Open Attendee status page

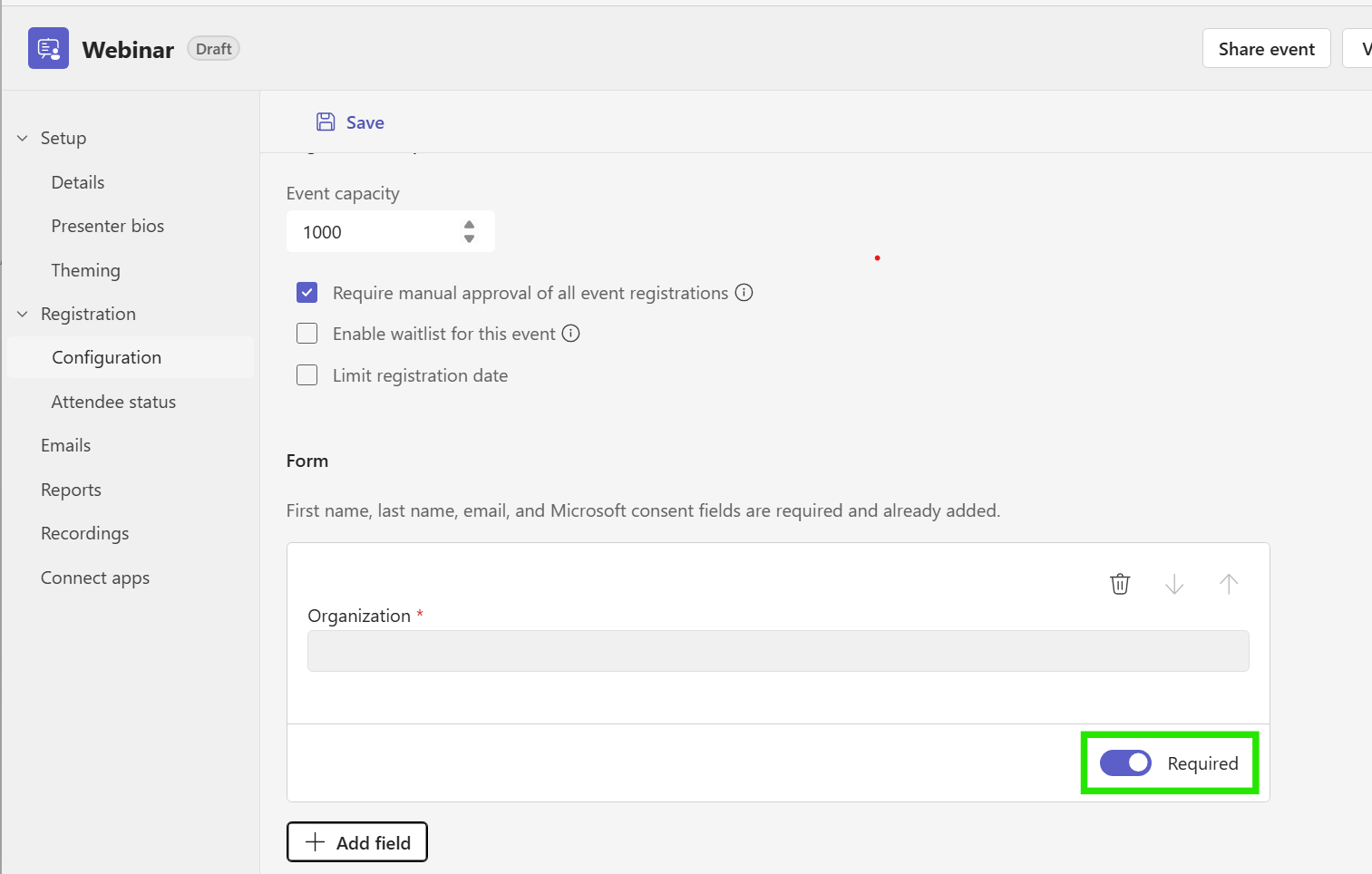[113, 402]
